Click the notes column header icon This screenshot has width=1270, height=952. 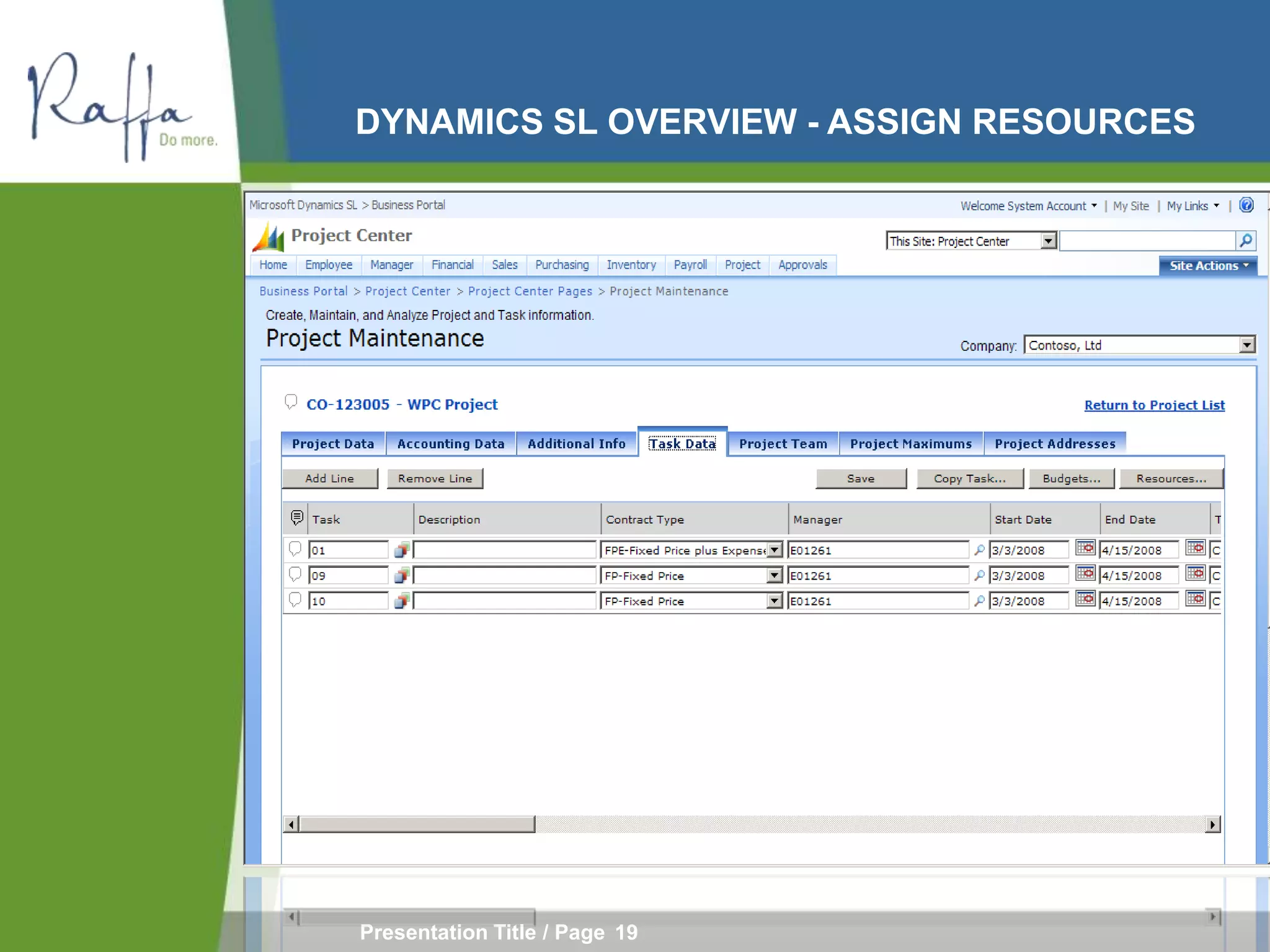[297, 518]
